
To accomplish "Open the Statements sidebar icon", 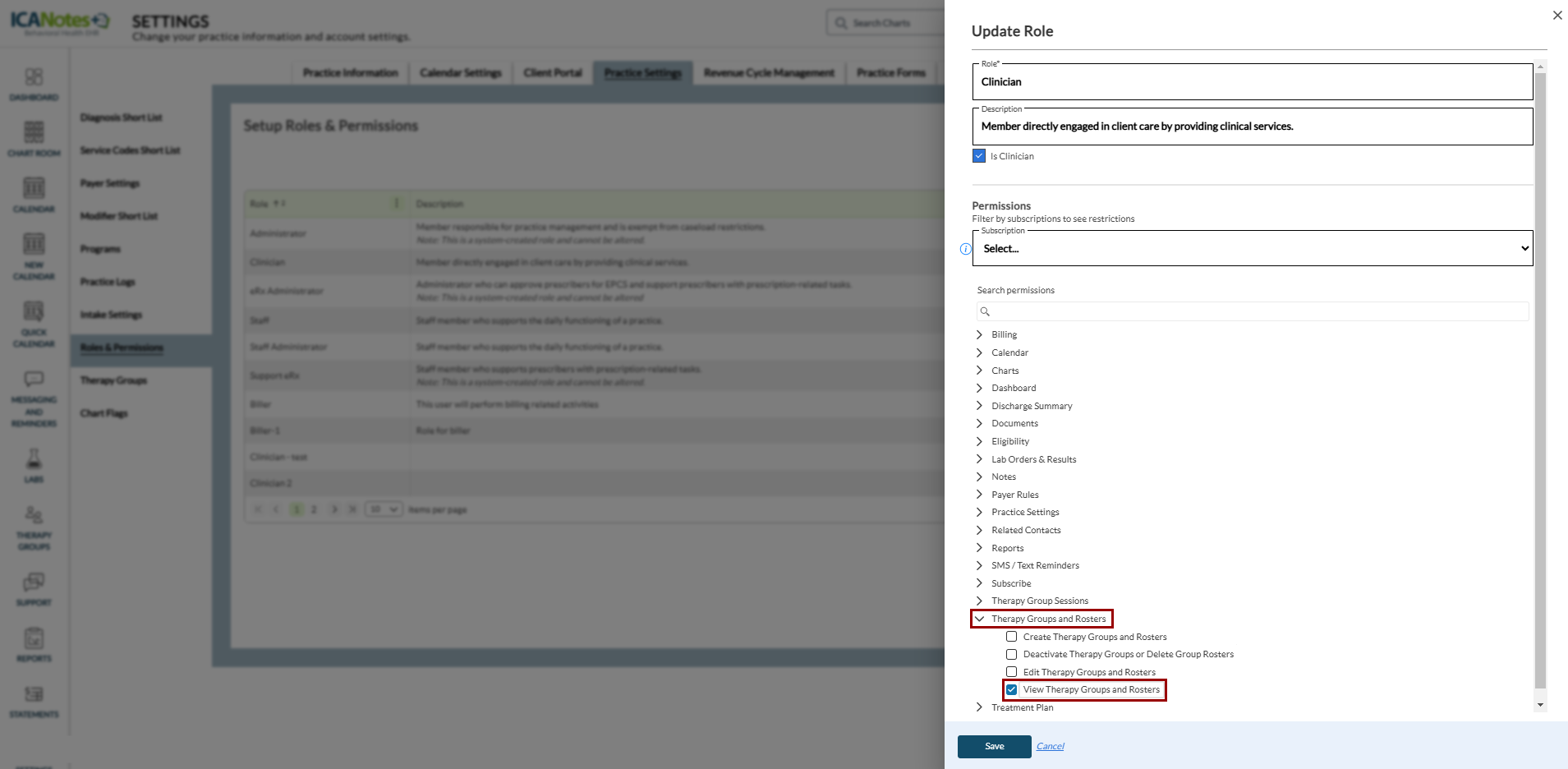I will (34, 694).
